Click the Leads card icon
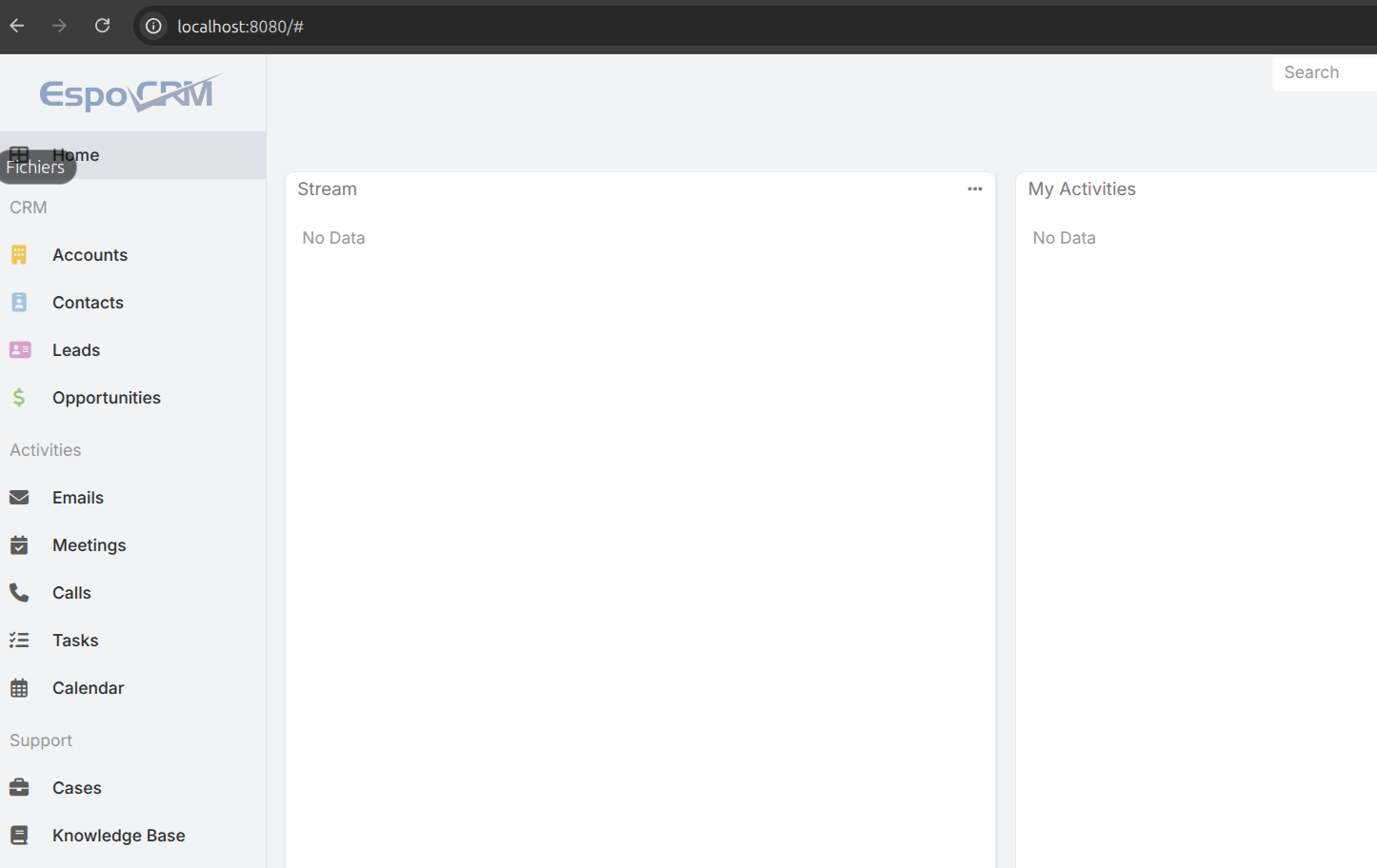Screen dimensions: 1377x868 pos(19,350)
